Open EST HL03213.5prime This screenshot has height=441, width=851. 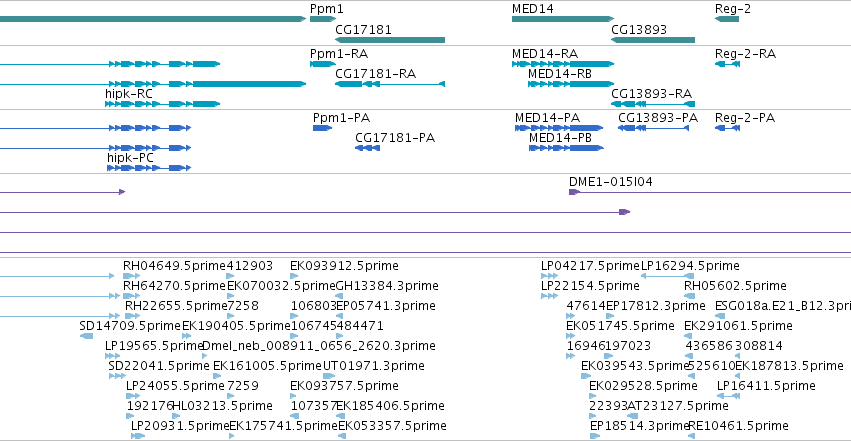pyautogui.click(x=222, y=406)
